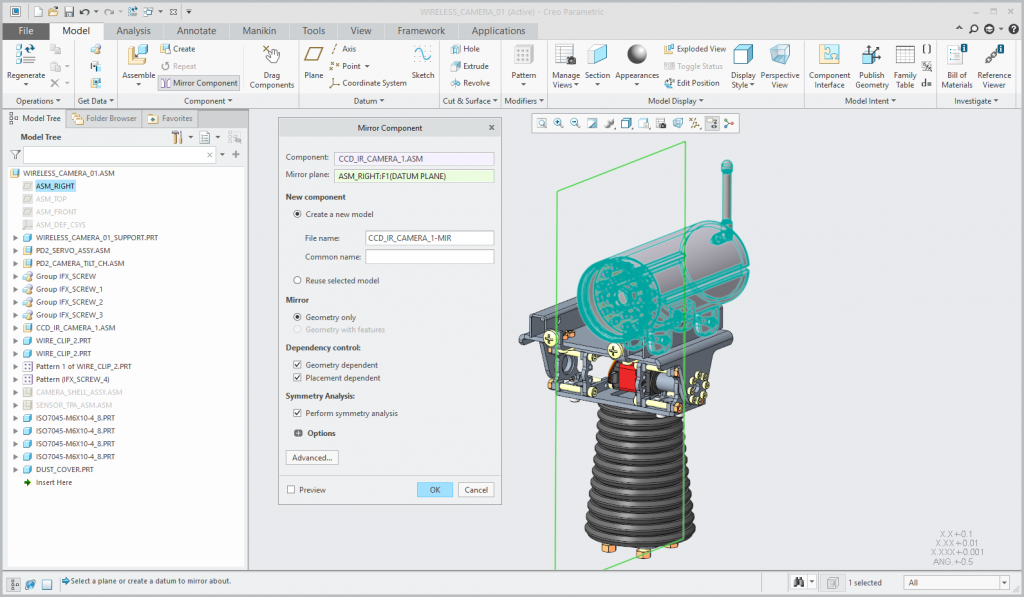Image resolution: width=1024 pixels, height=597 pixels.
Task: Expand DUST_COVER.PRT tree node
Action: (16, 470)
